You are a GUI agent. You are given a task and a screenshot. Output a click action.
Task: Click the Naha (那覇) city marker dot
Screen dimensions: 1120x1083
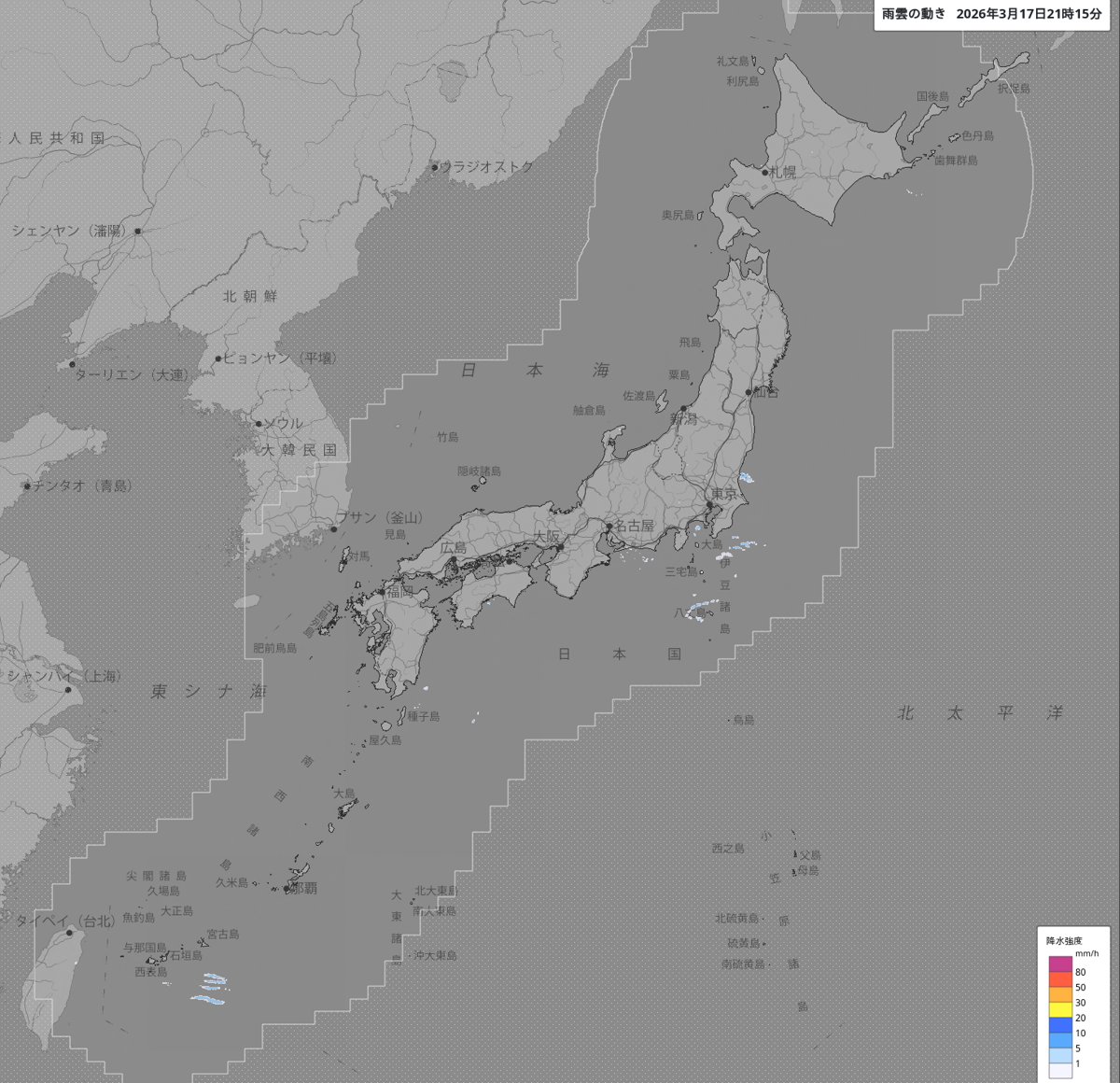click(287, 888)
